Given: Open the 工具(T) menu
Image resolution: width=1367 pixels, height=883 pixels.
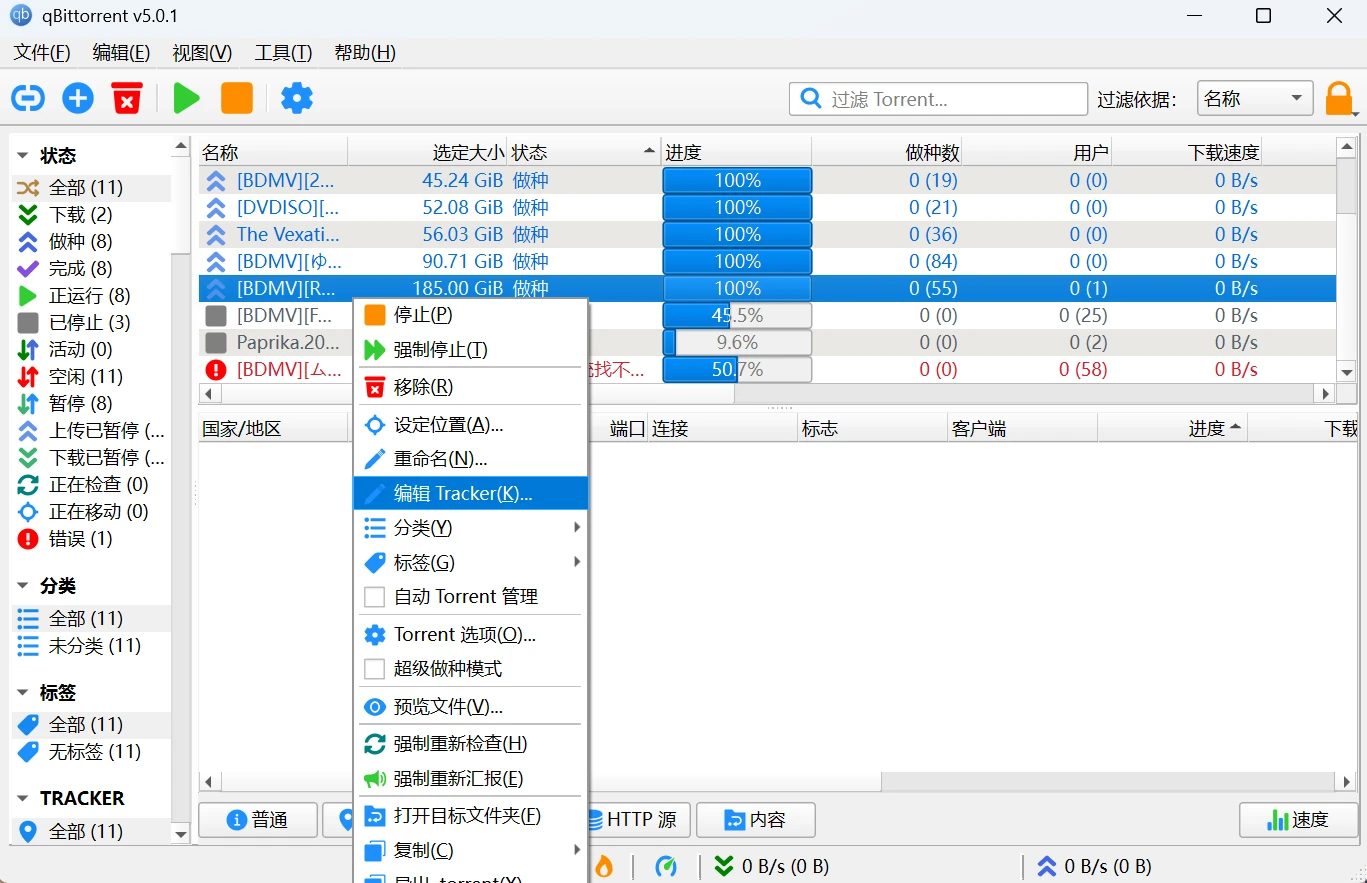Looking at the screenshot, I should [283, 53].
